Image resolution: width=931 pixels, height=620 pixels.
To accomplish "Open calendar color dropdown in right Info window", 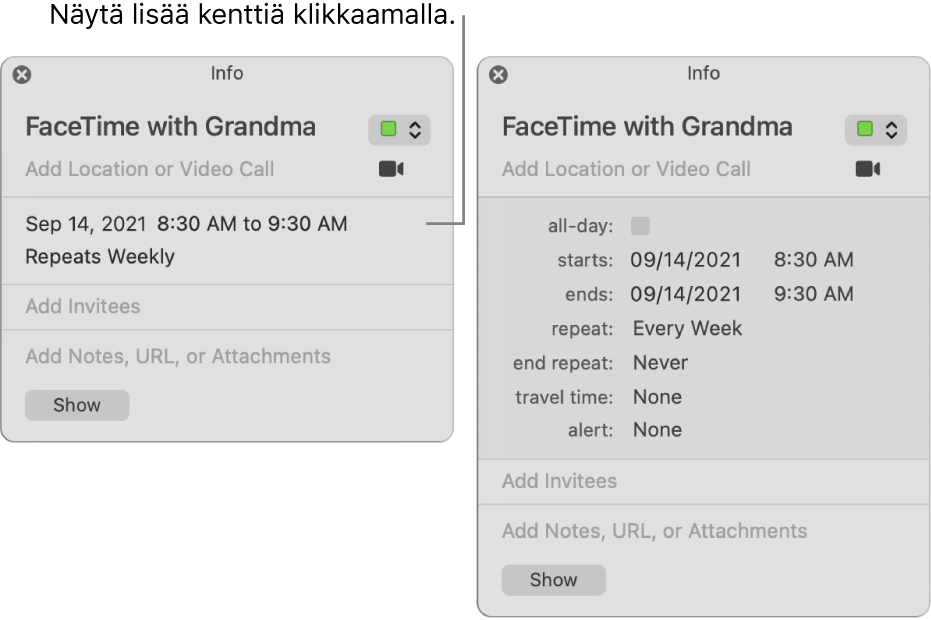I will pos(875,129).
